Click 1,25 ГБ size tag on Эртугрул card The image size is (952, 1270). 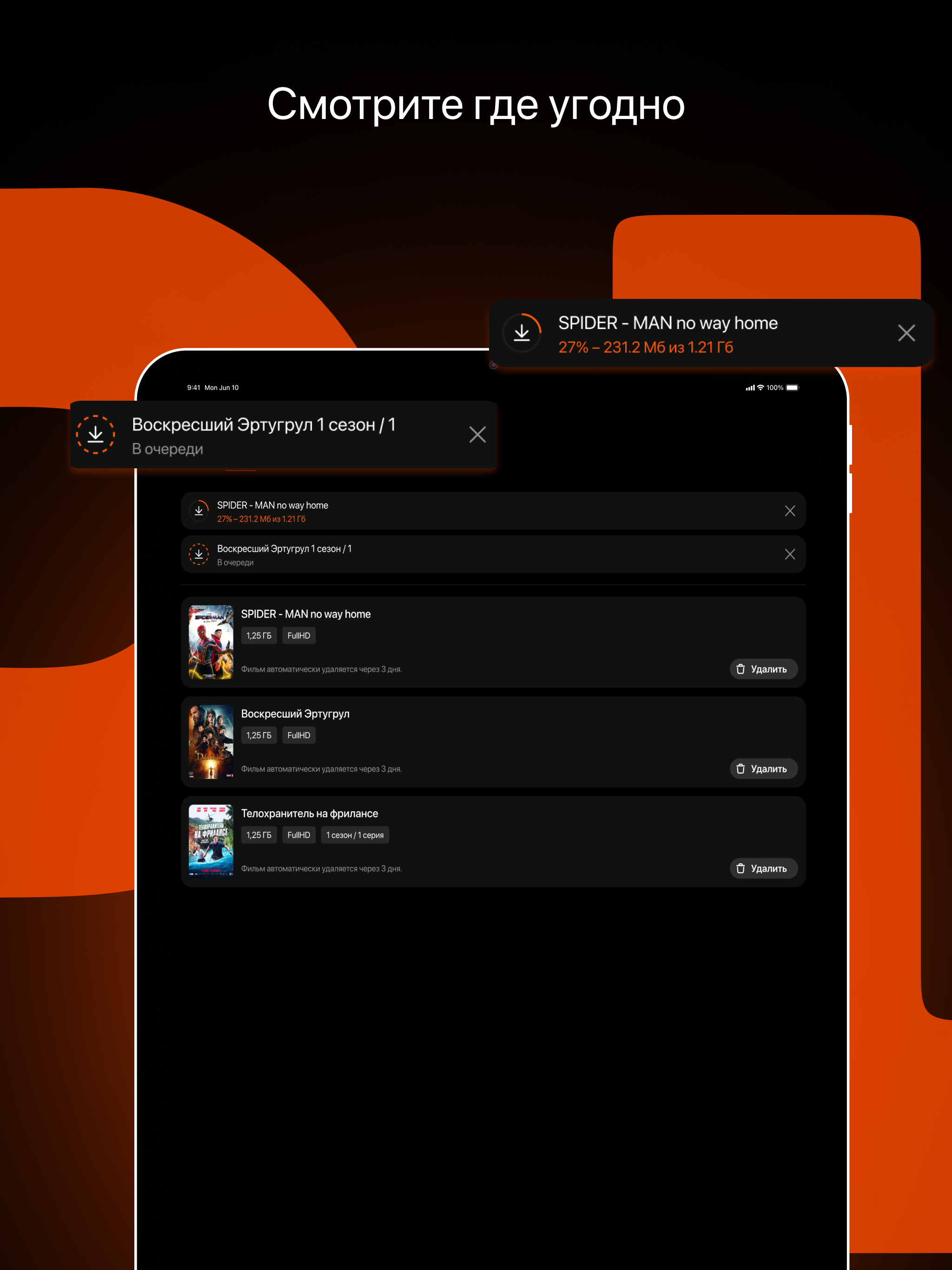click(258, 735)
